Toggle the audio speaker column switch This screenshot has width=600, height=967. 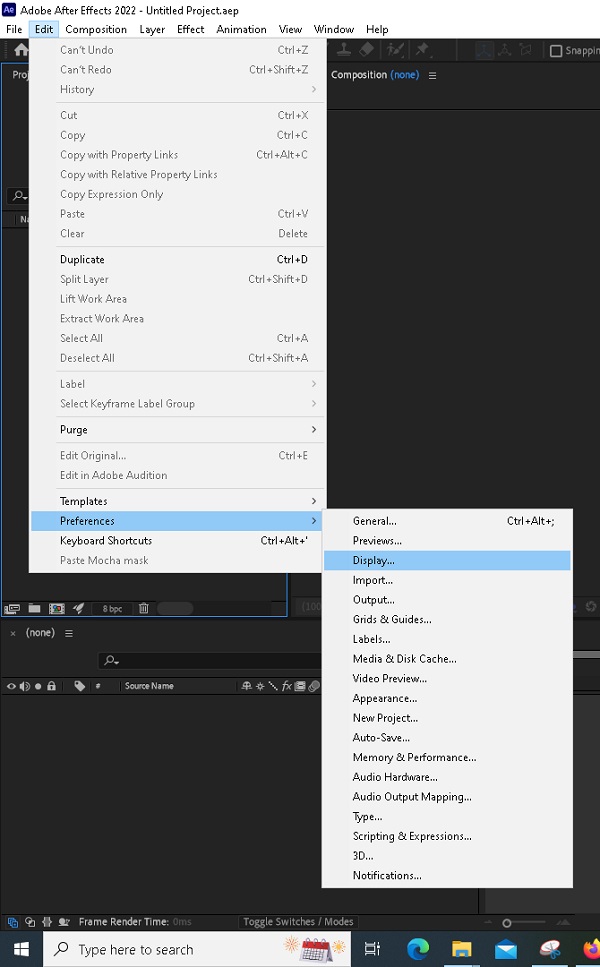(25, 686)
